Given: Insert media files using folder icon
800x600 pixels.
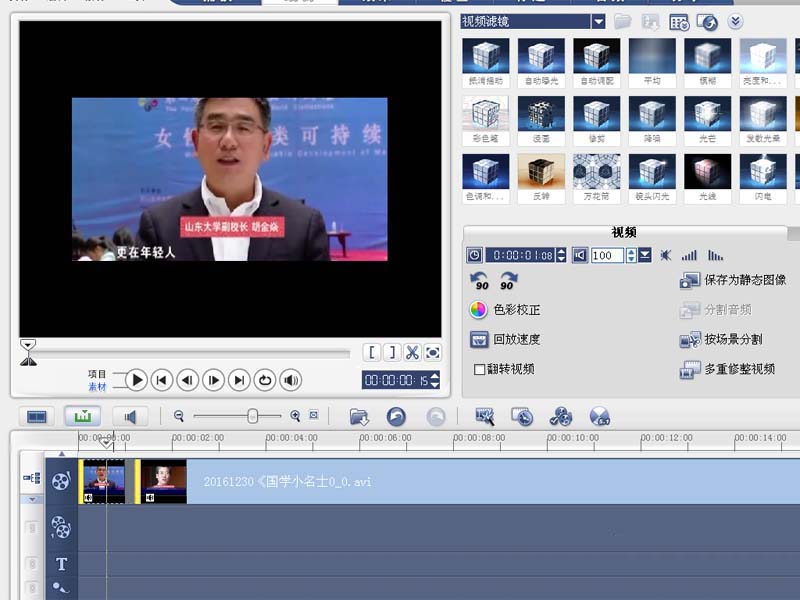Looking at the screenshot, I should tap(359, 417).
